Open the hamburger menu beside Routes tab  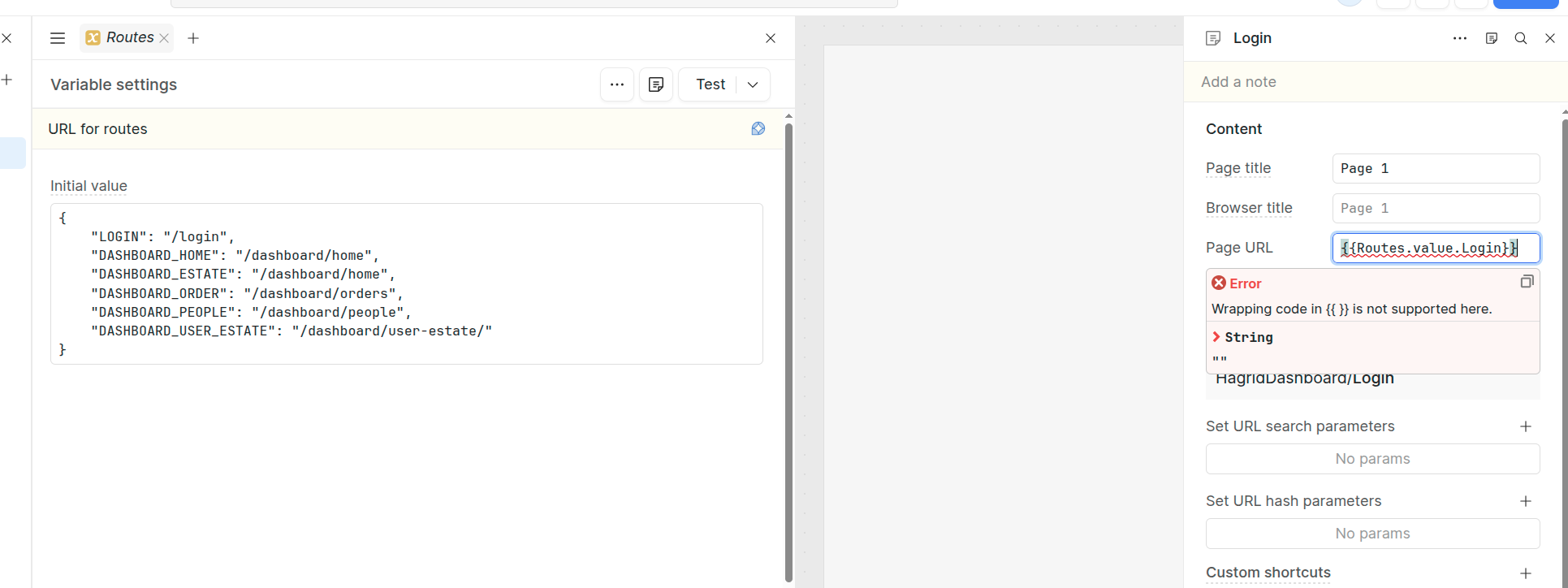click(x=57, y=38)
